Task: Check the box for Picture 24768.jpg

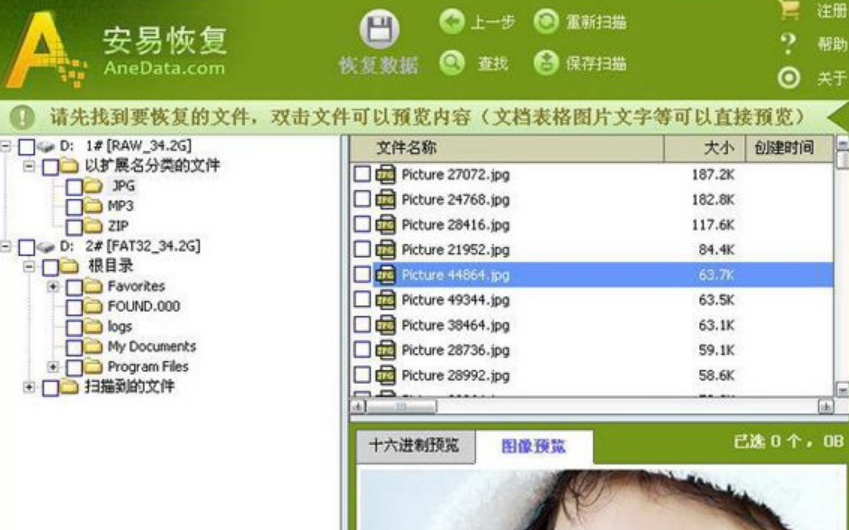Action: tap(362, 199)
